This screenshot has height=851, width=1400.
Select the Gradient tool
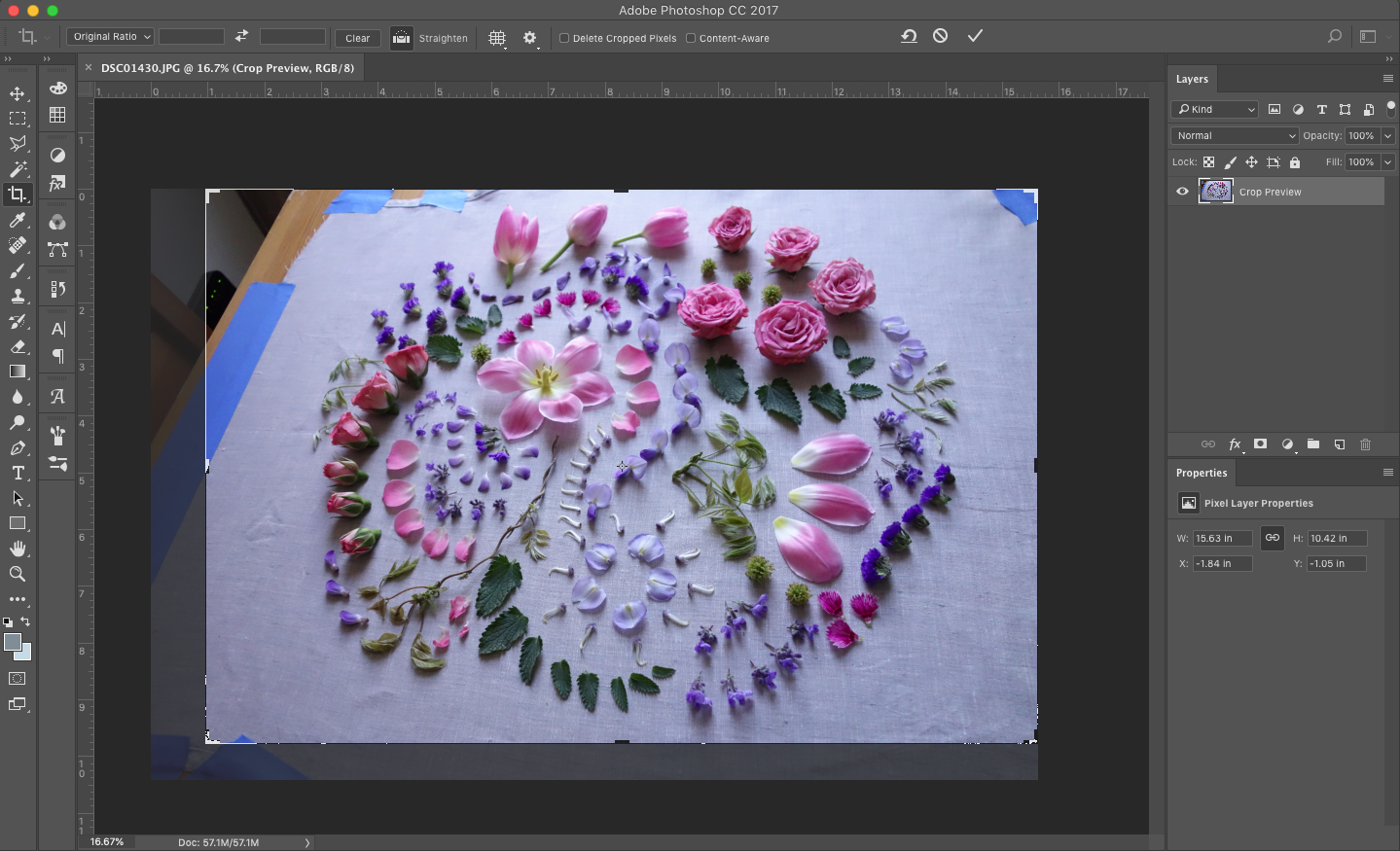(18, 372)
